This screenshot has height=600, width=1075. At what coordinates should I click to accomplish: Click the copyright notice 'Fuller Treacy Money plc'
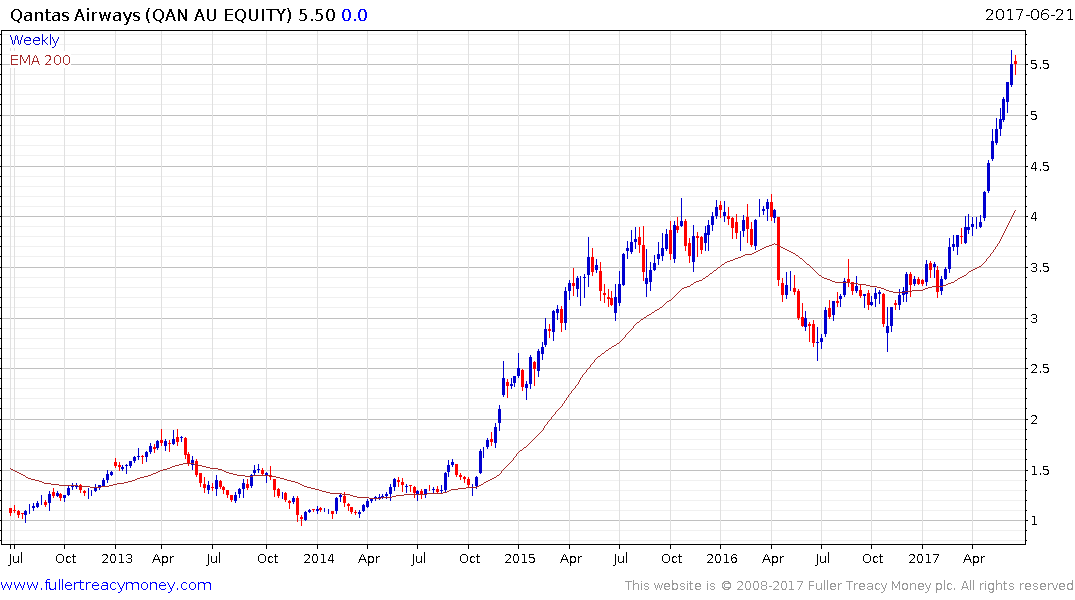882,586
